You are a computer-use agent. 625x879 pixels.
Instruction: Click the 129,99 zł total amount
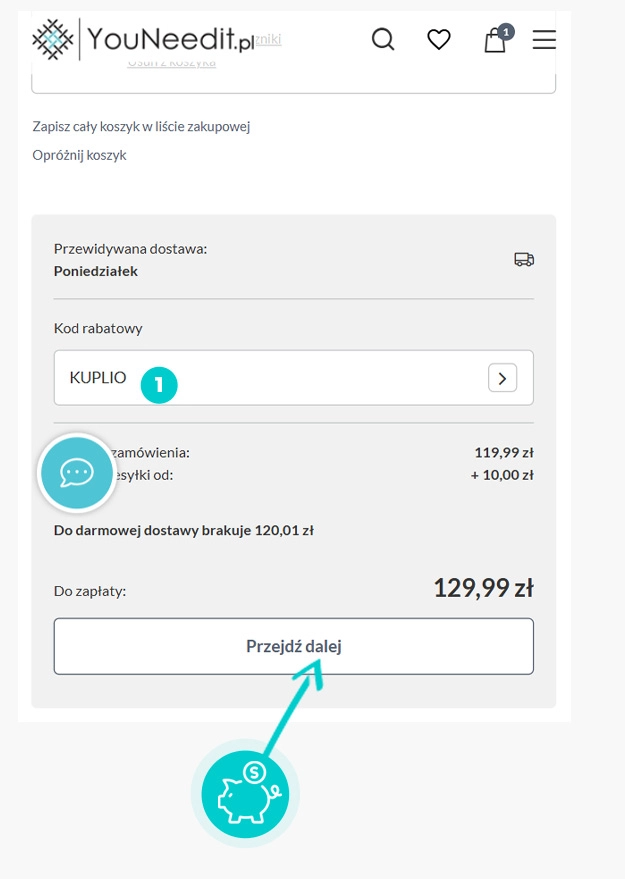click(483, 588)
